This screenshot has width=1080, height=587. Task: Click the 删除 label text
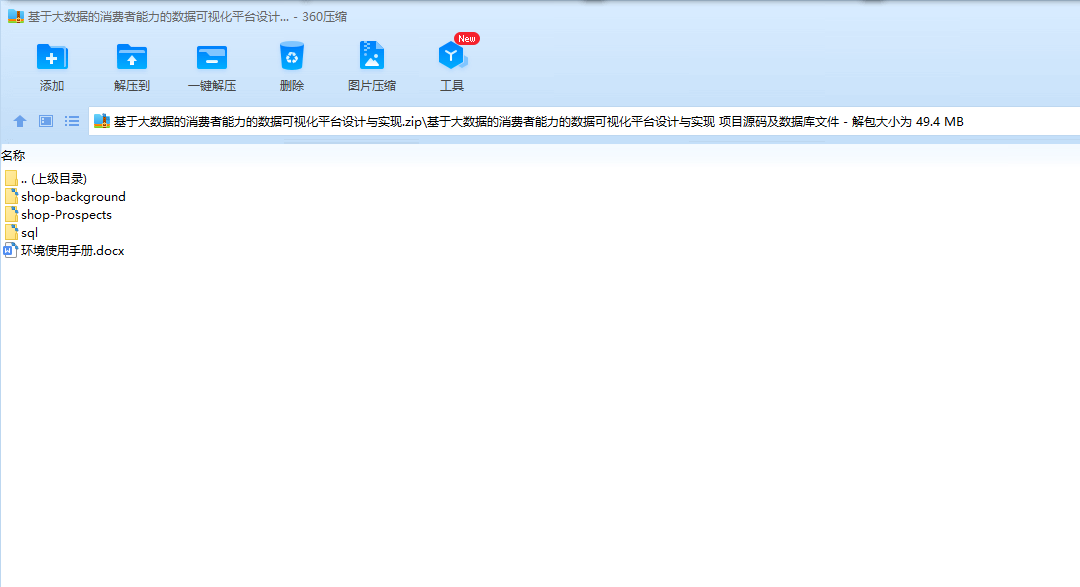(x=291, y=85)
